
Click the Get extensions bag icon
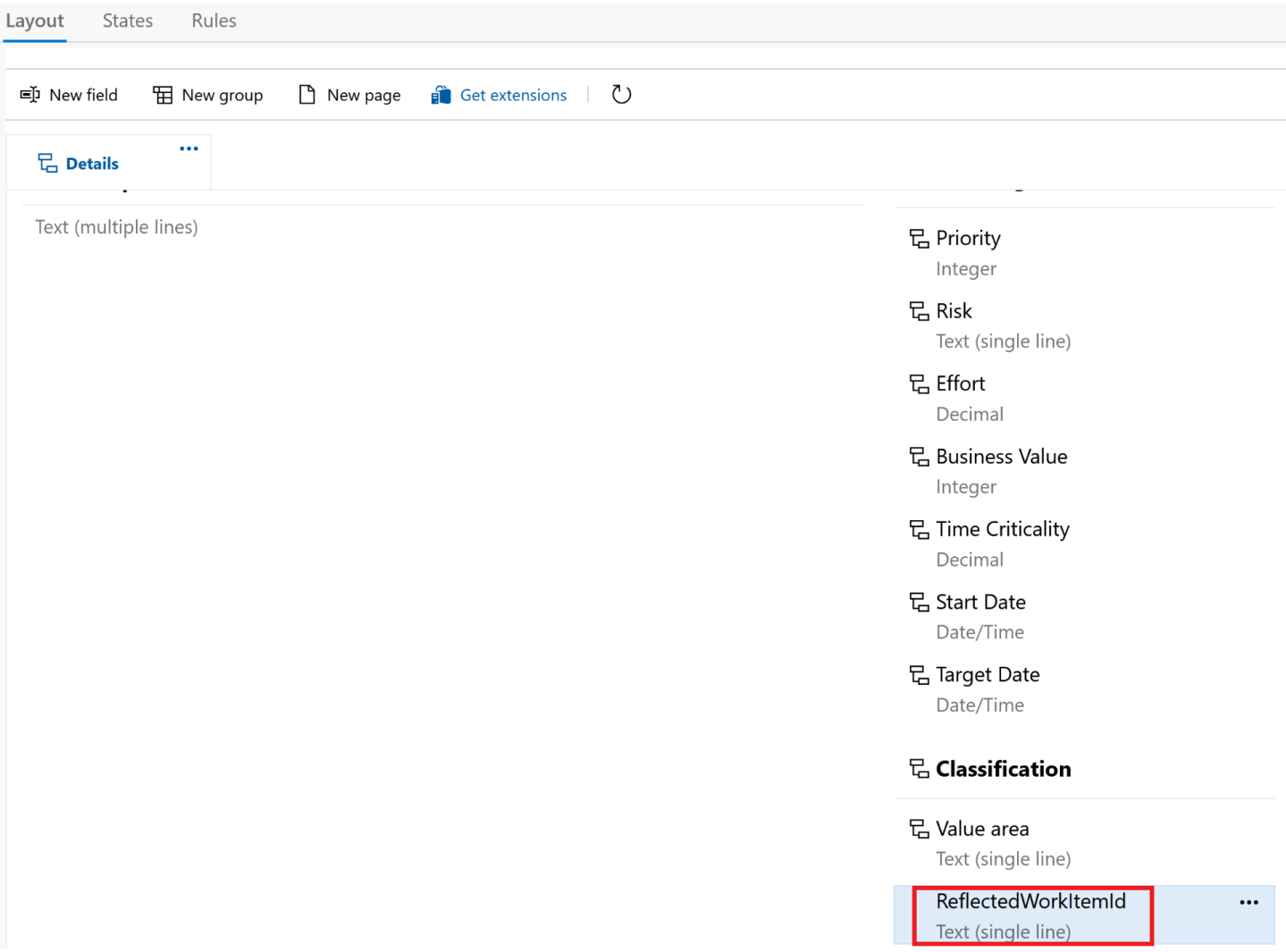click(441, 94)
